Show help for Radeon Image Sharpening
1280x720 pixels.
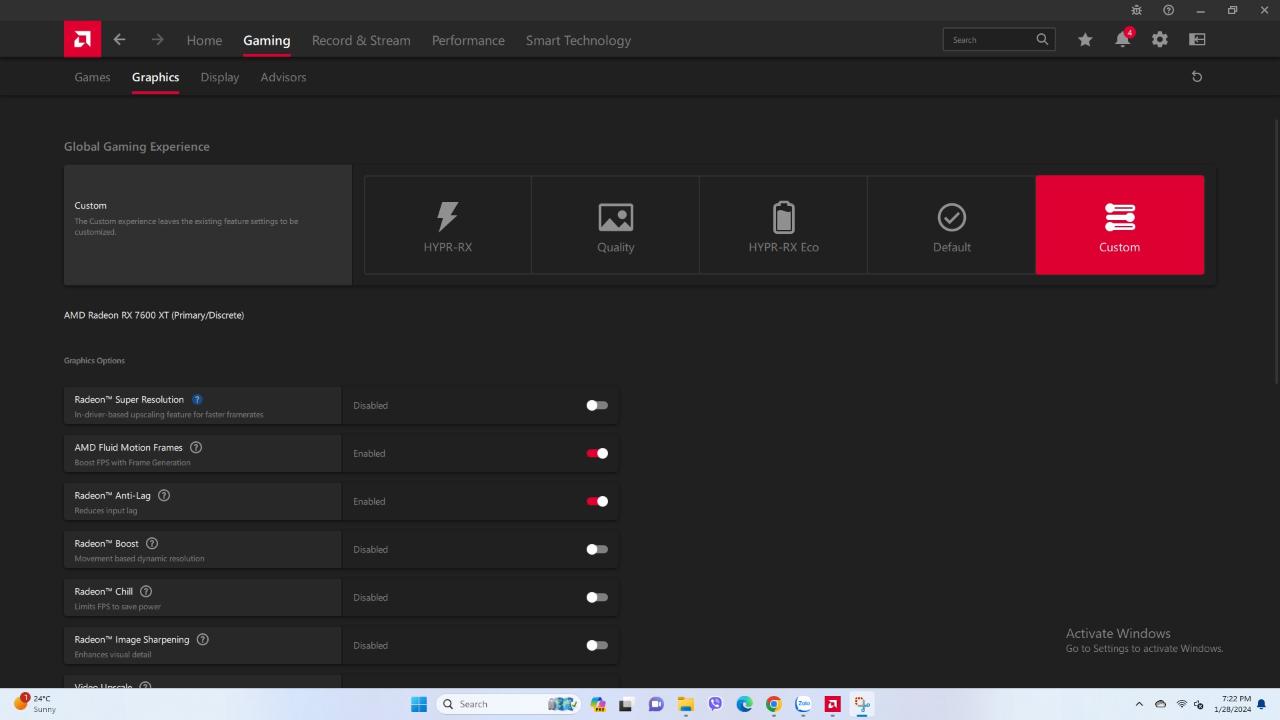pos(203,640)
